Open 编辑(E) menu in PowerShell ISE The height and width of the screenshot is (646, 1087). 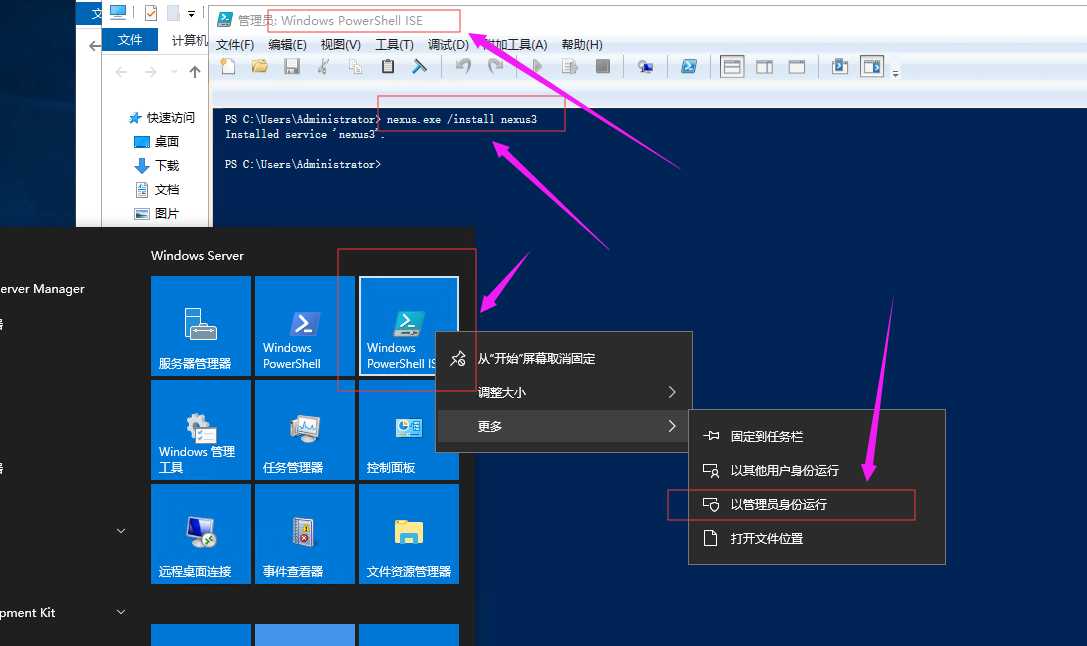pos(287,45)
